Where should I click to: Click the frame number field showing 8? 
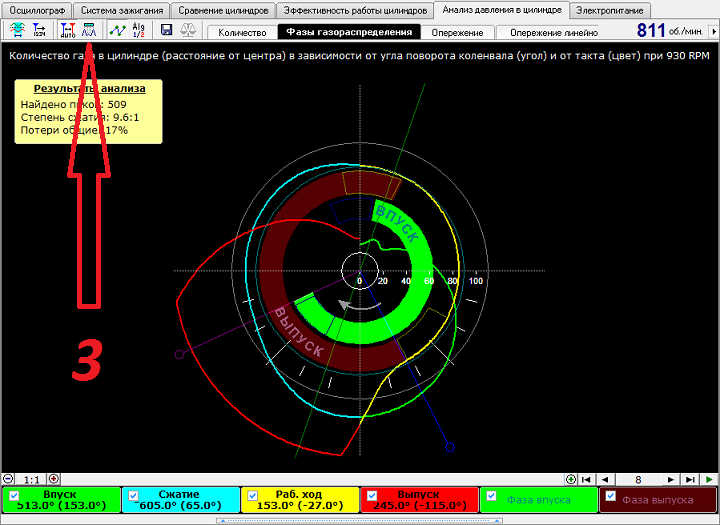[638, 480]
